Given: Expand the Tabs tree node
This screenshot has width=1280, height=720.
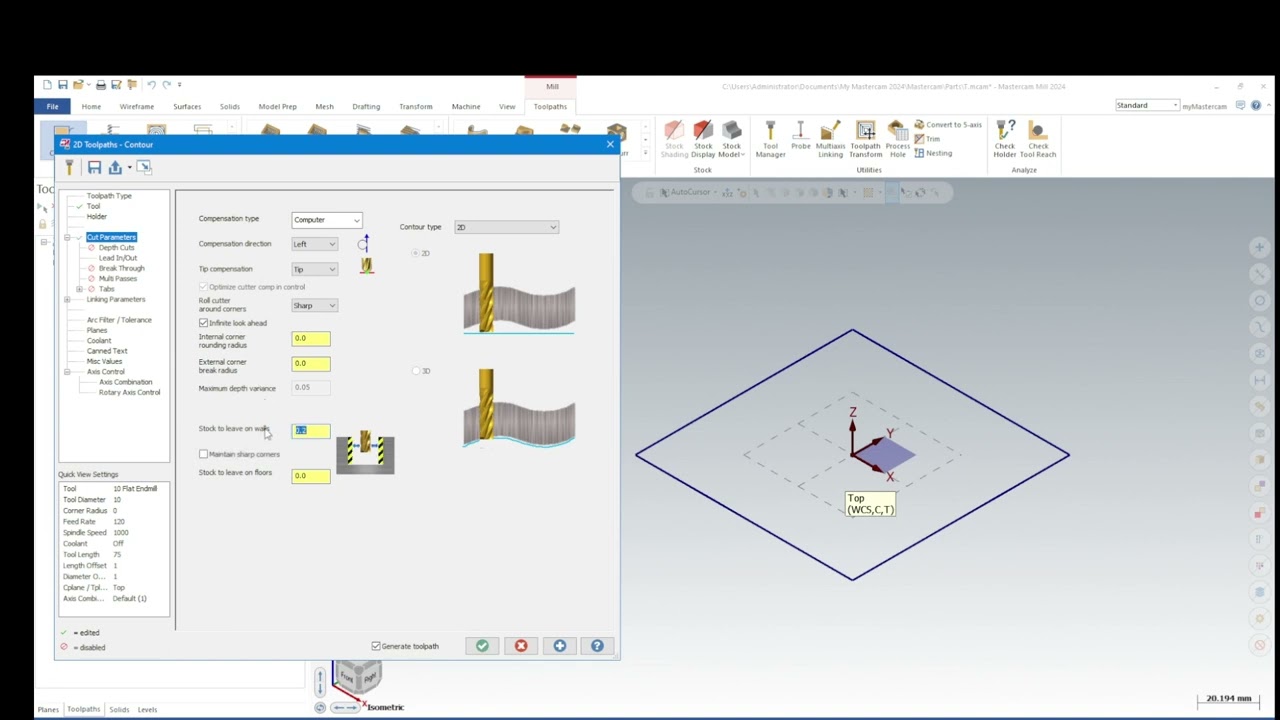Looking at the screenshot, I should pos(79,289).
